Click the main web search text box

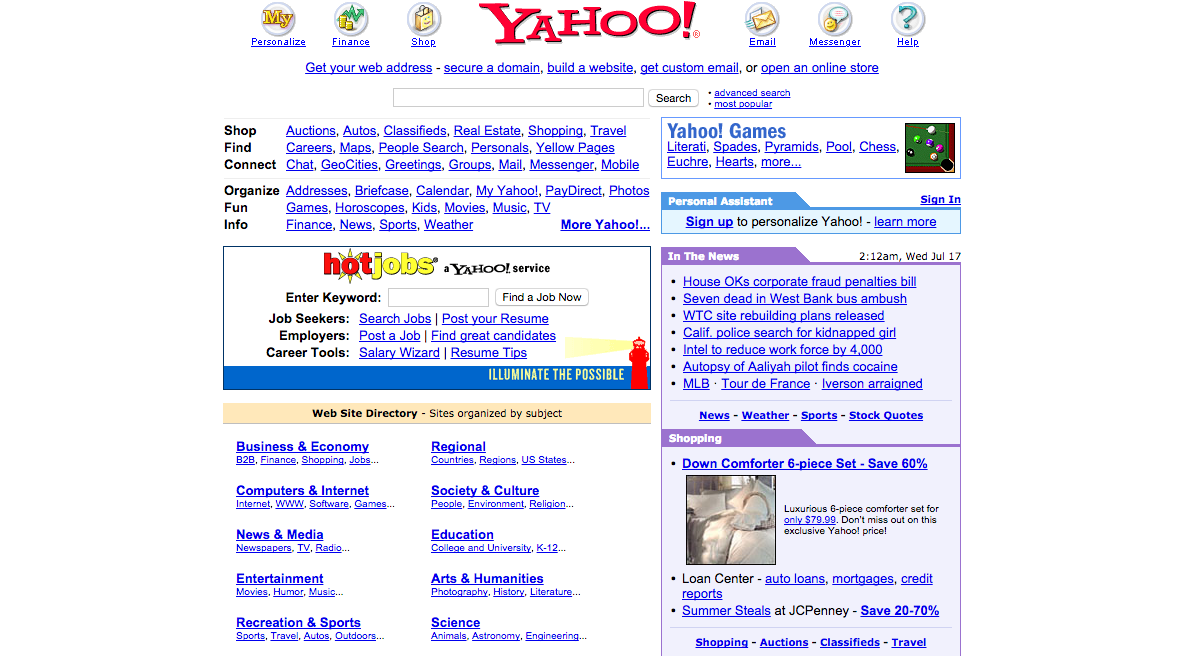(518, 97)
